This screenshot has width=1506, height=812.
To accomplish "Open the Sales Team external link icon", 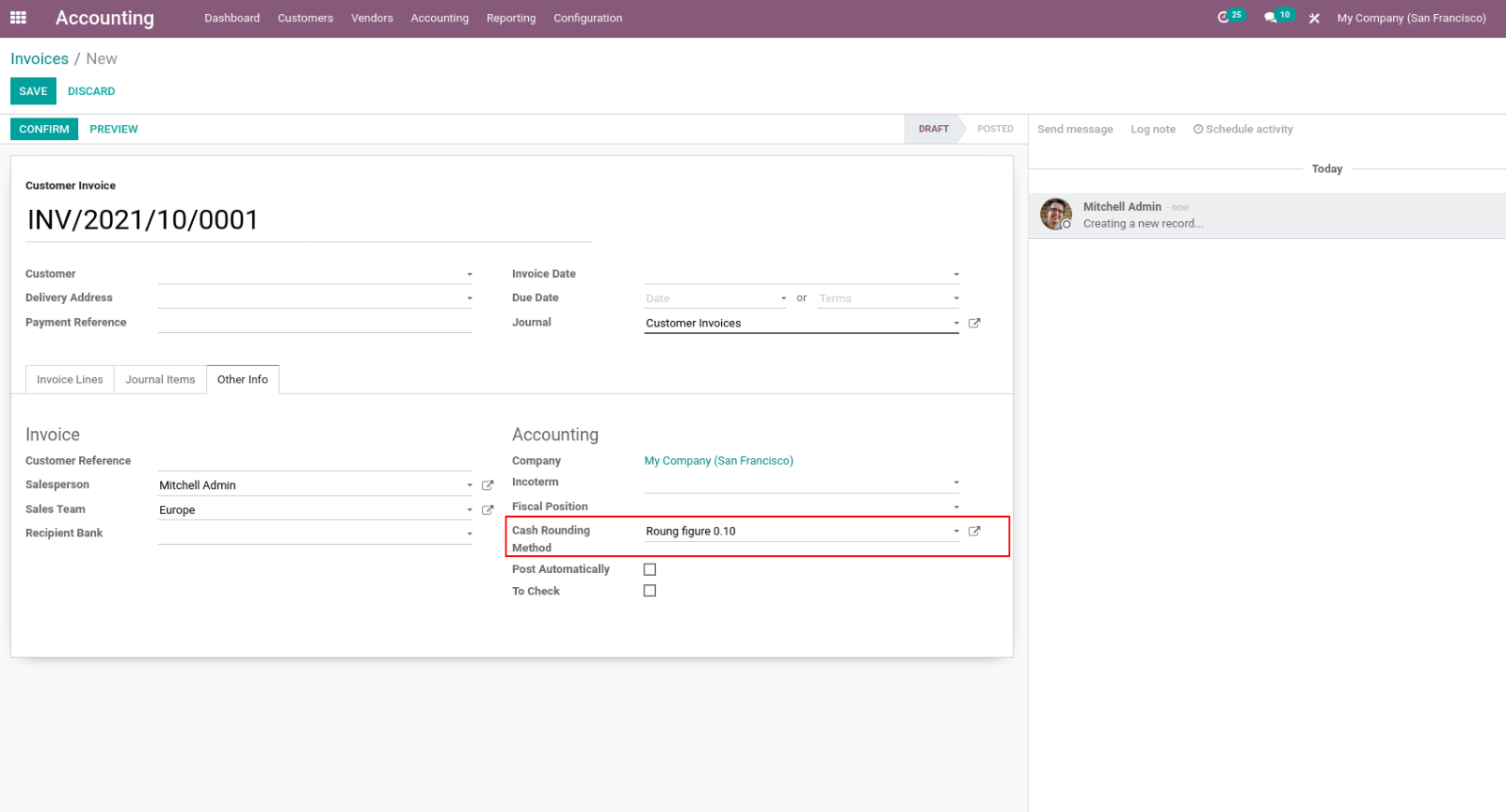I will 488,510.
